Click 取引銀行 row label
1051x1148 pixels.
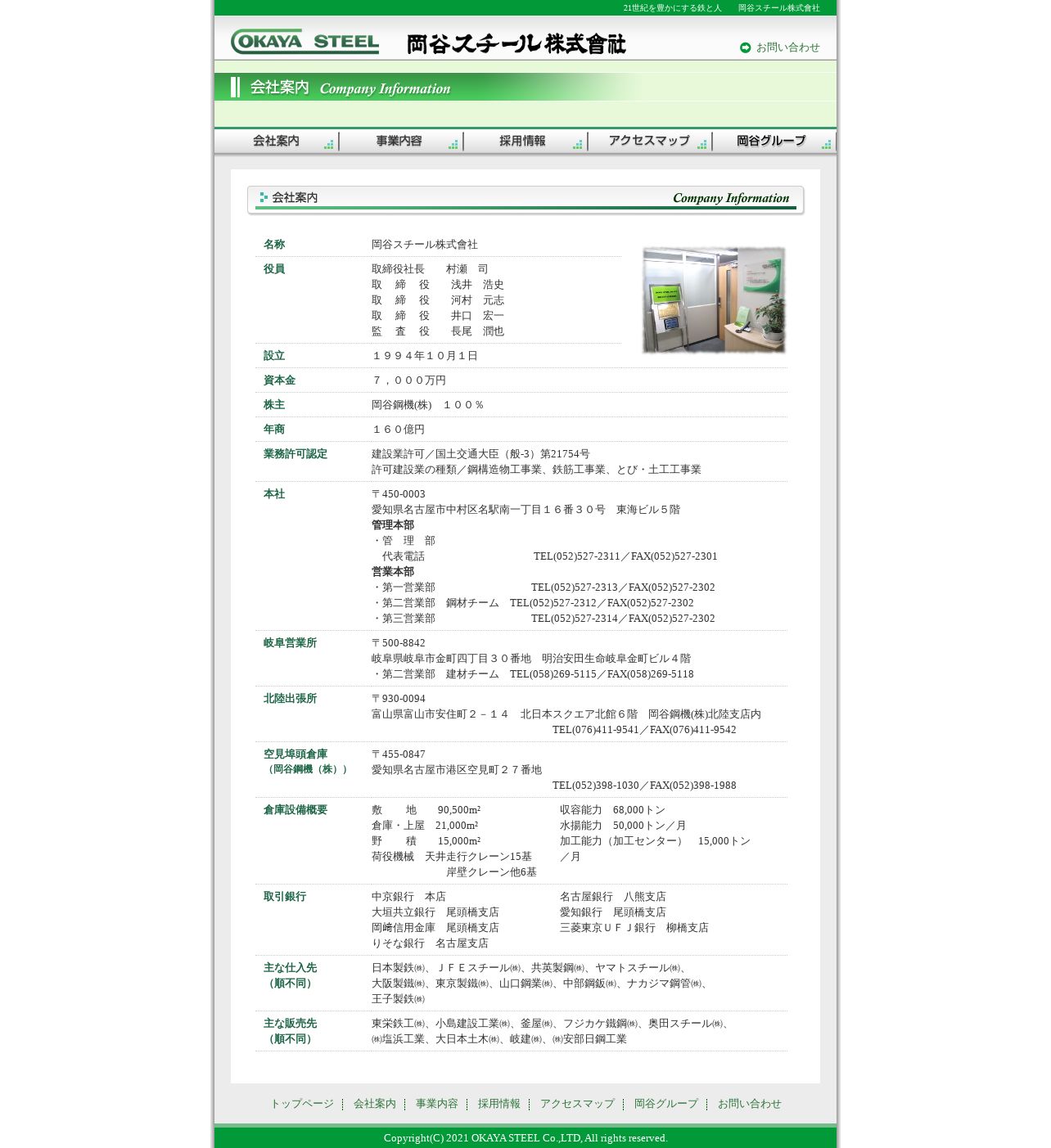click(285, 897)
